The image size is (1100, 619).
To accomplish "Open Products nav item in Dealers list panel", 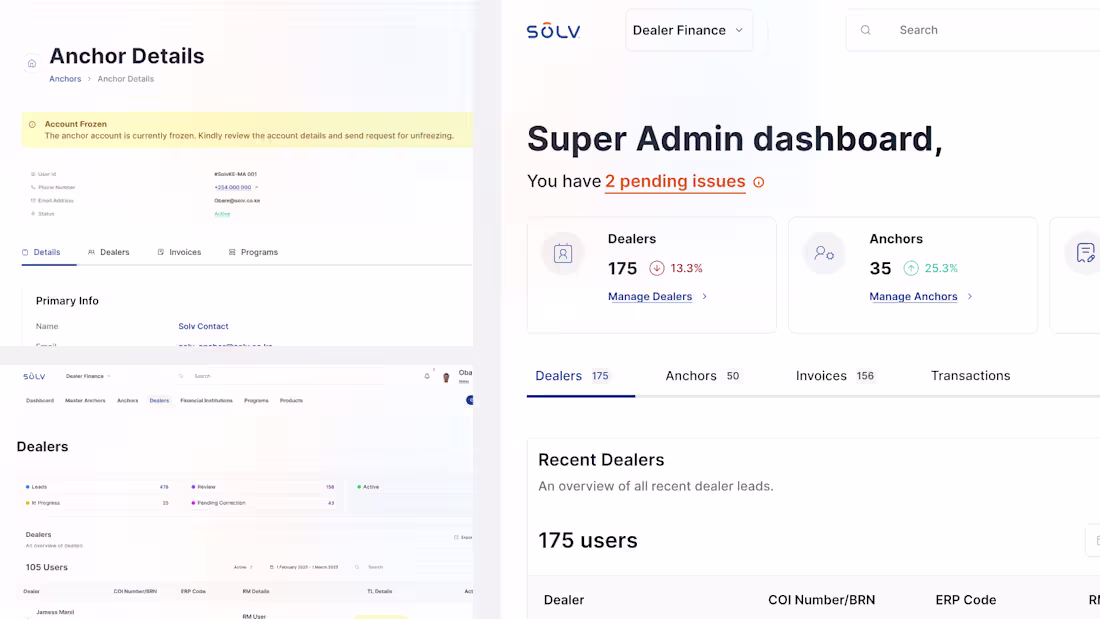I will [291, 401].
